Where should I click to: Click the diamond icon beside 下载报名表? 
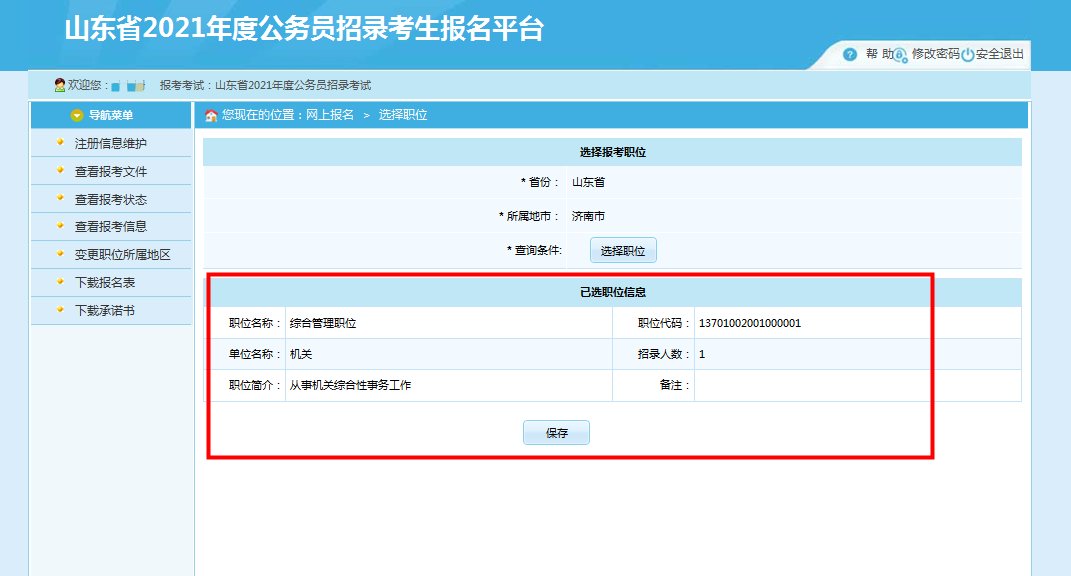(60, 283)
